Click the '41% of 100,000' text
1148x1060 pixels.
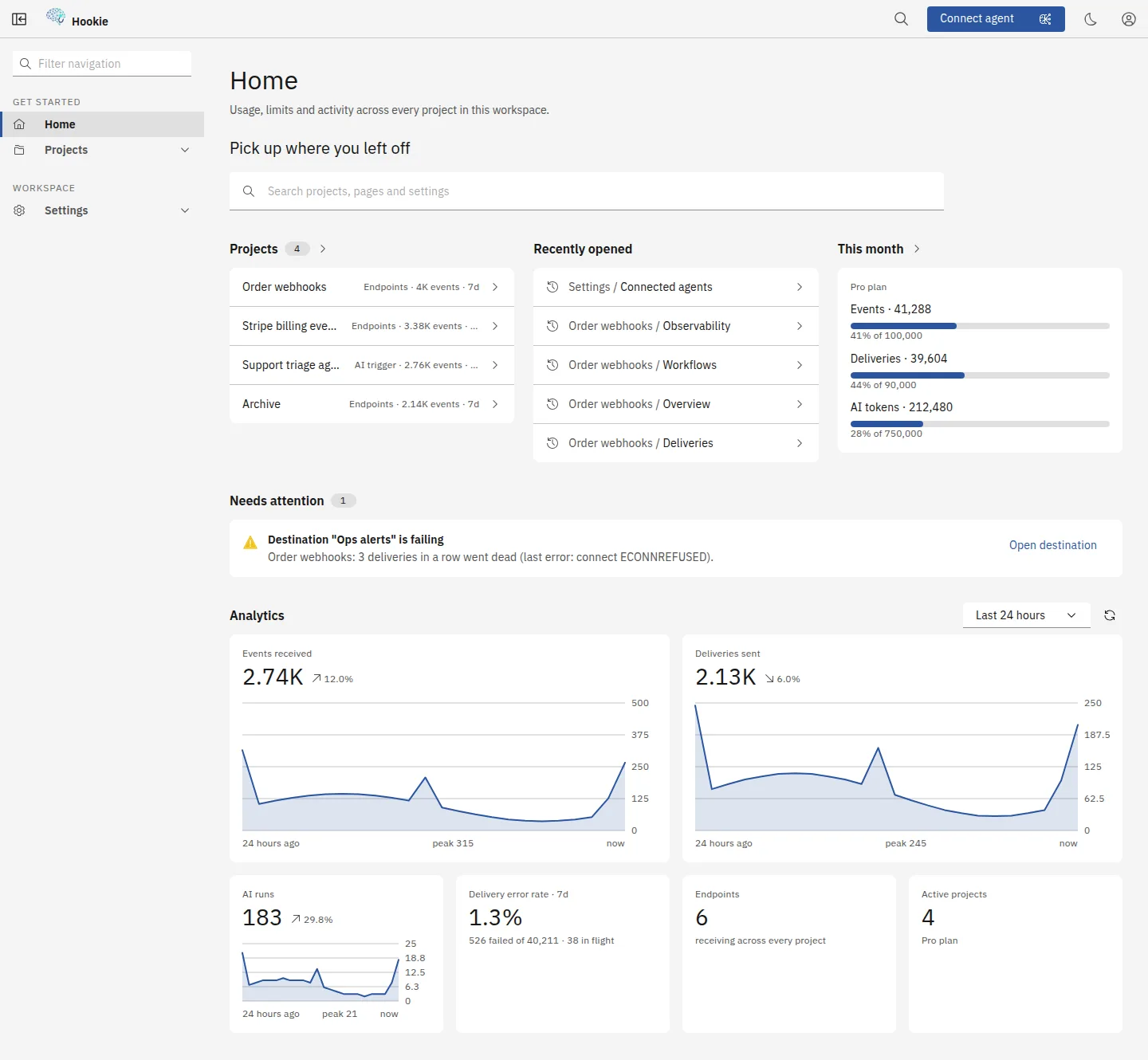pyautogui.click(x=887, y=336)
